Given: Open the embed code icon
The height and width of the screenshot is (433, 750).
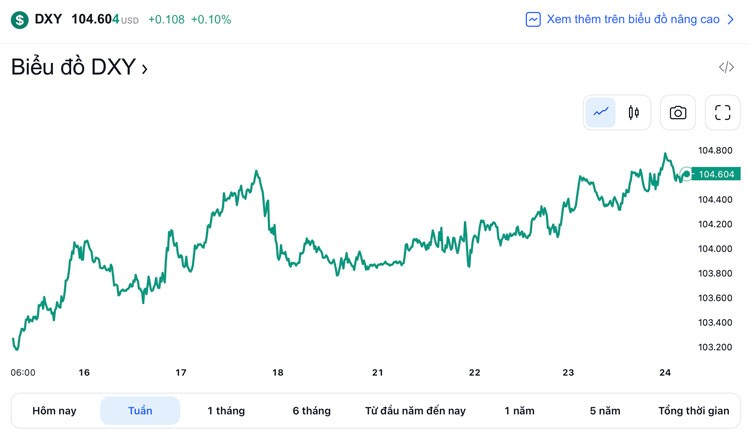Looking at the screenshot, I should tap(726, 68).
